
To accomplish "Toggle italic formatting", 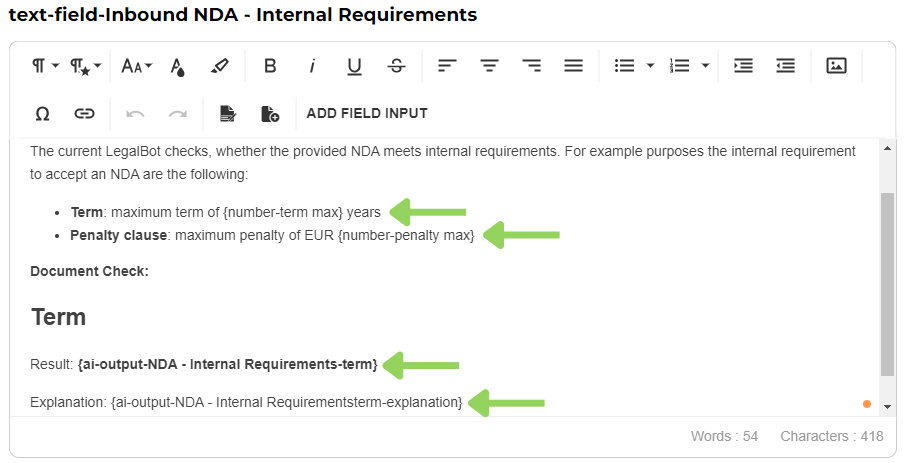I will [x=312, y=66].
